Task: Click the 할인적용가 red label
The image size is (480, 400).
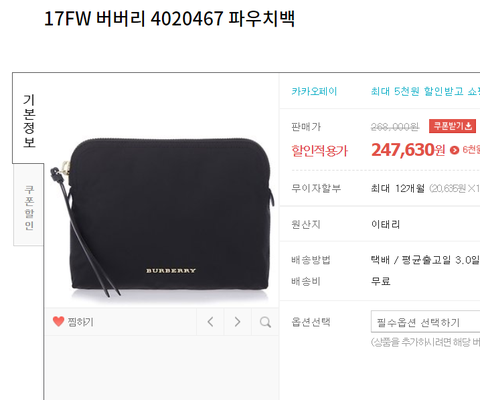Action: click(319, 151)
